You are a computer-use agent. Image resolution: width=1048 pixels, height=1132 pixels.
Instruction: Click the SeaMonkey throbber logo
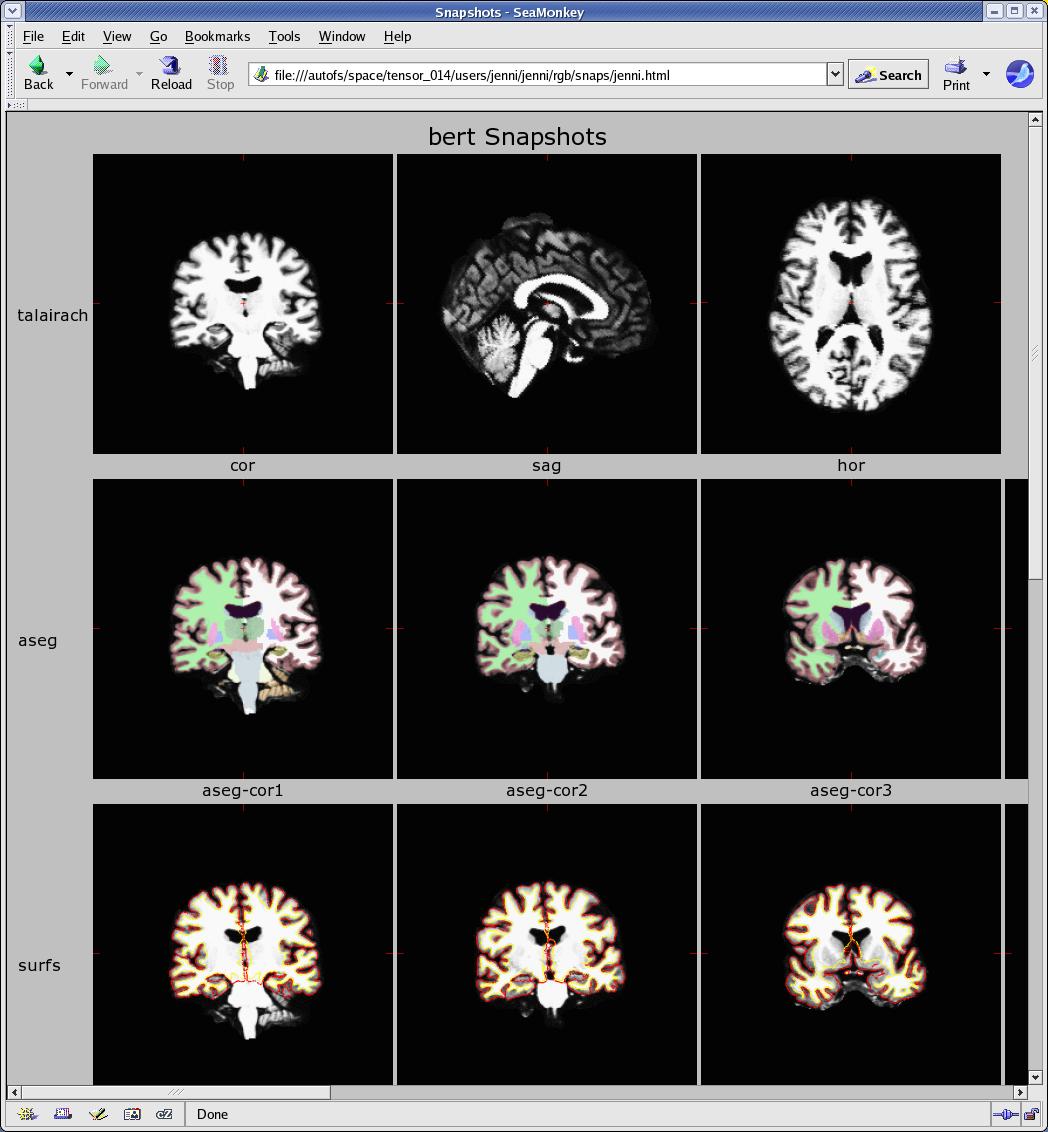1019,74
